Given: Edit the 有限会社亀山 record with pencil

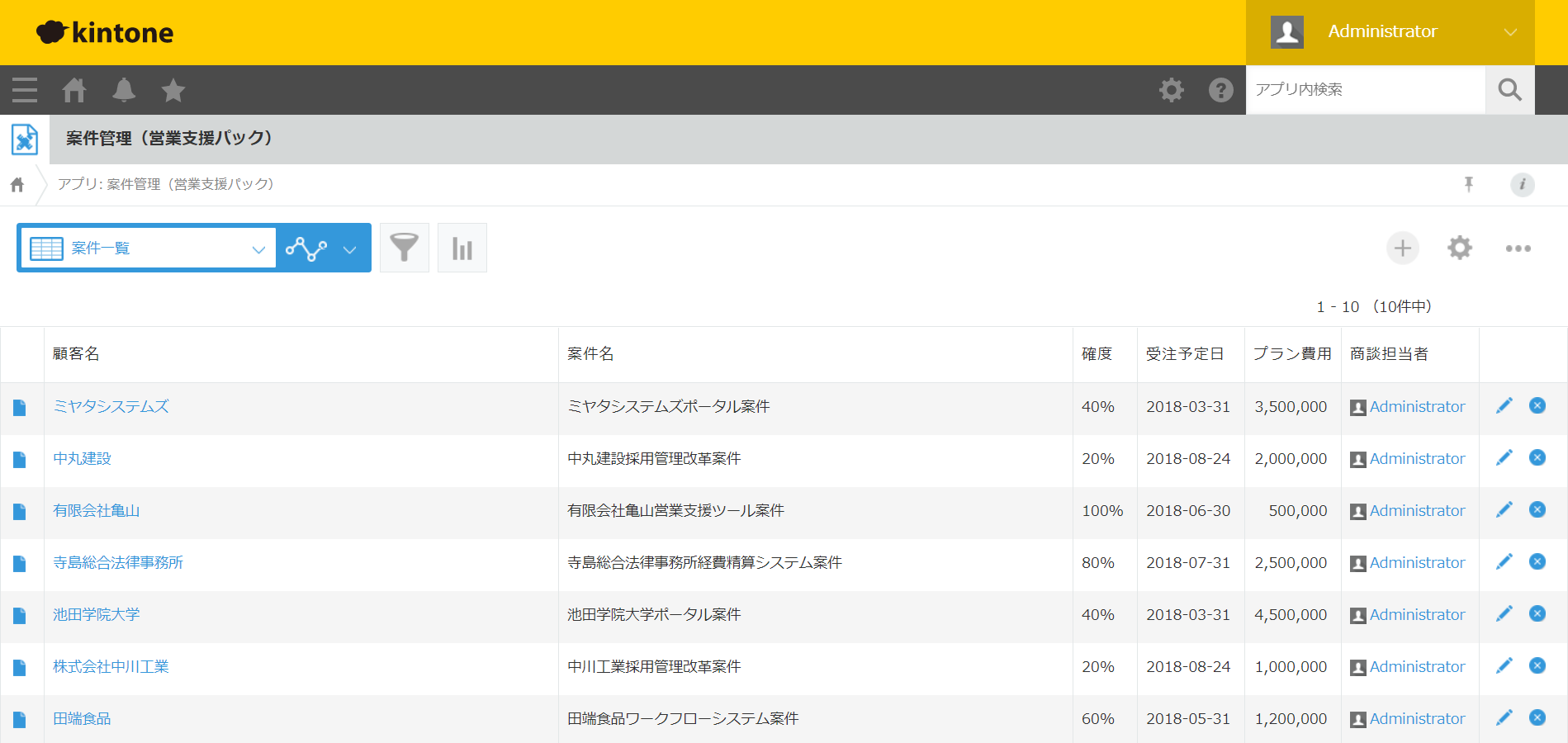Looking at the screenshot, I should click(1504, 509).
